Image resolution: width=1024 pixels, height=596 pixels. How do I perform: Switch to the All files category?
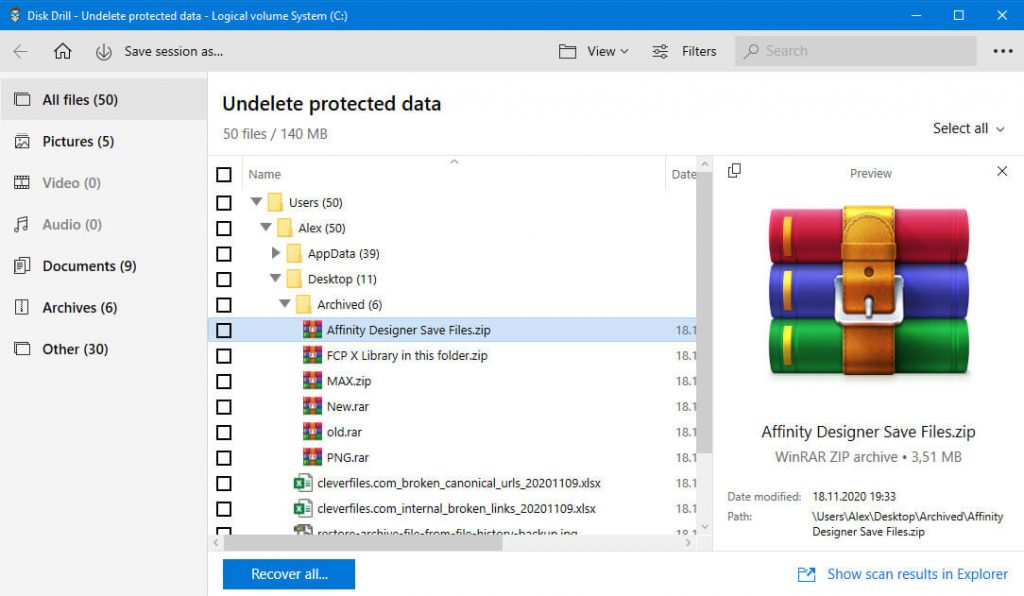[24, 99]
